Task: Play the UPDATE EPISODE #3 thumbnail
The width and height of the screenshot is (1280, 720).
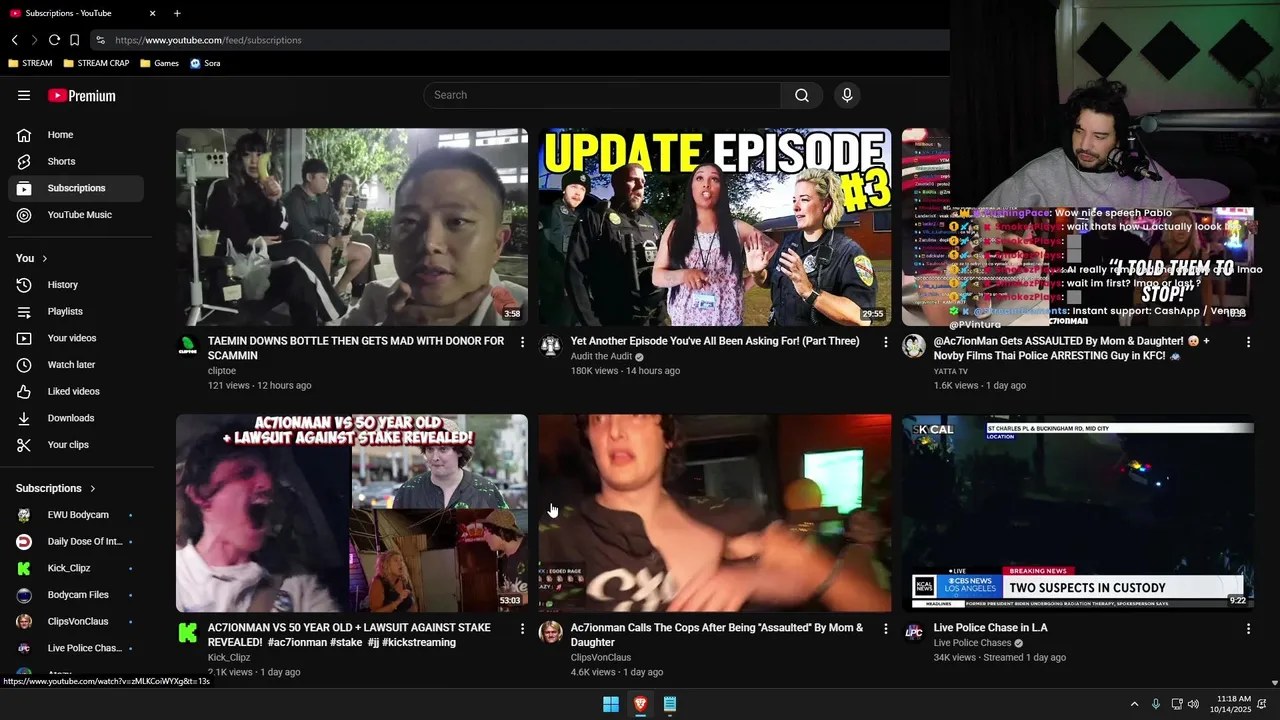Action: [715, 227]
